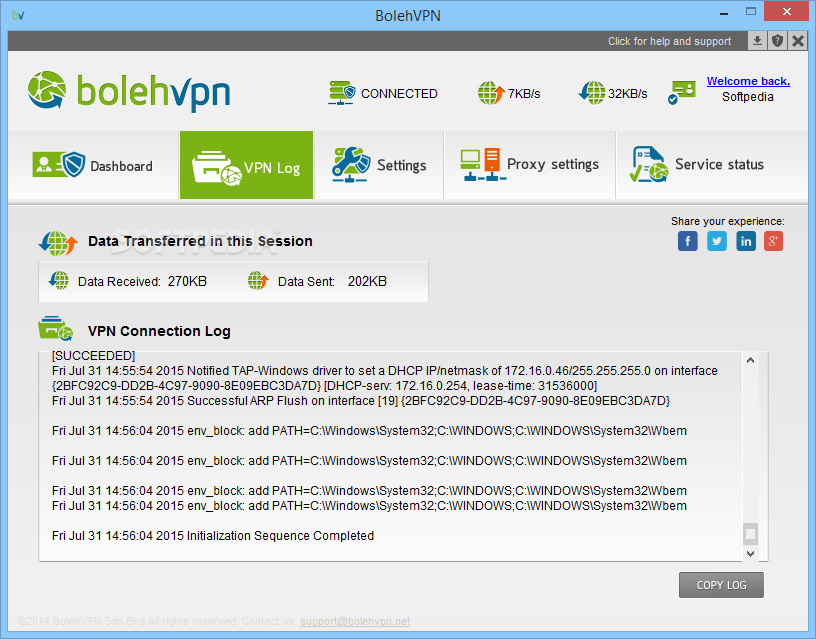The height and width of the screenshot is (639, 816).
Task: Click the 'Successful ARP Flush' log line
Action: (x=361, y=401)
